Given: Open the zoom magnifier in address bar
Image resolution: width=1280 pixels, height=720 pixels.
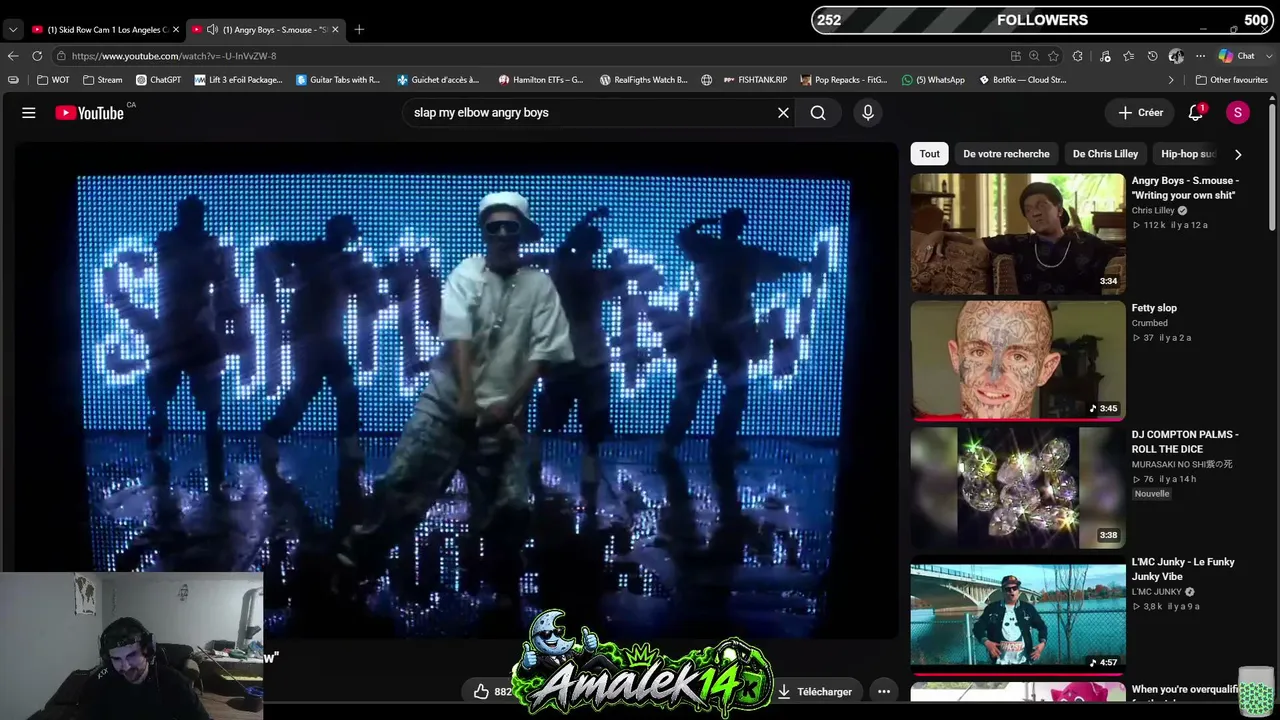Looking at the screenshot, I should point(1034,56).
